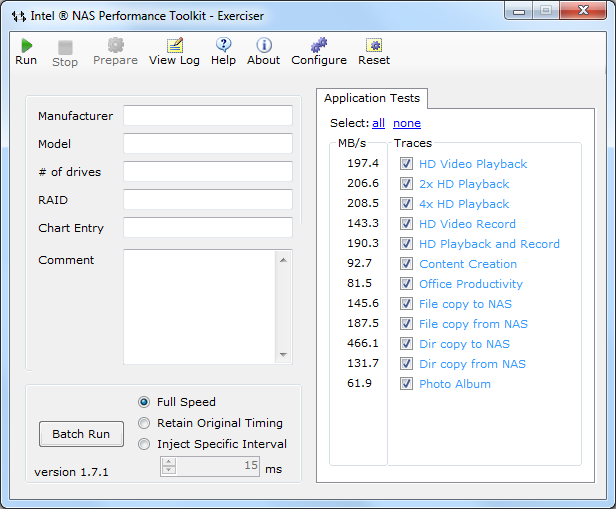Viewport: 616px width, 509px height.
Task: Click inside the Comment text area
Action: tap(200, 307)
